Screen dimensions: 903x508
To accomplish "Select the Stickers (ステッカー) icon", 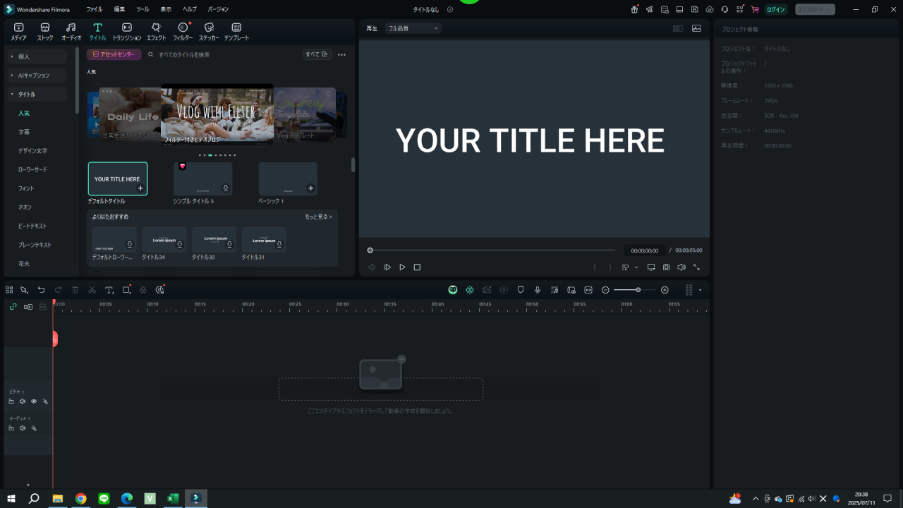I will click(x=208, y=31).
